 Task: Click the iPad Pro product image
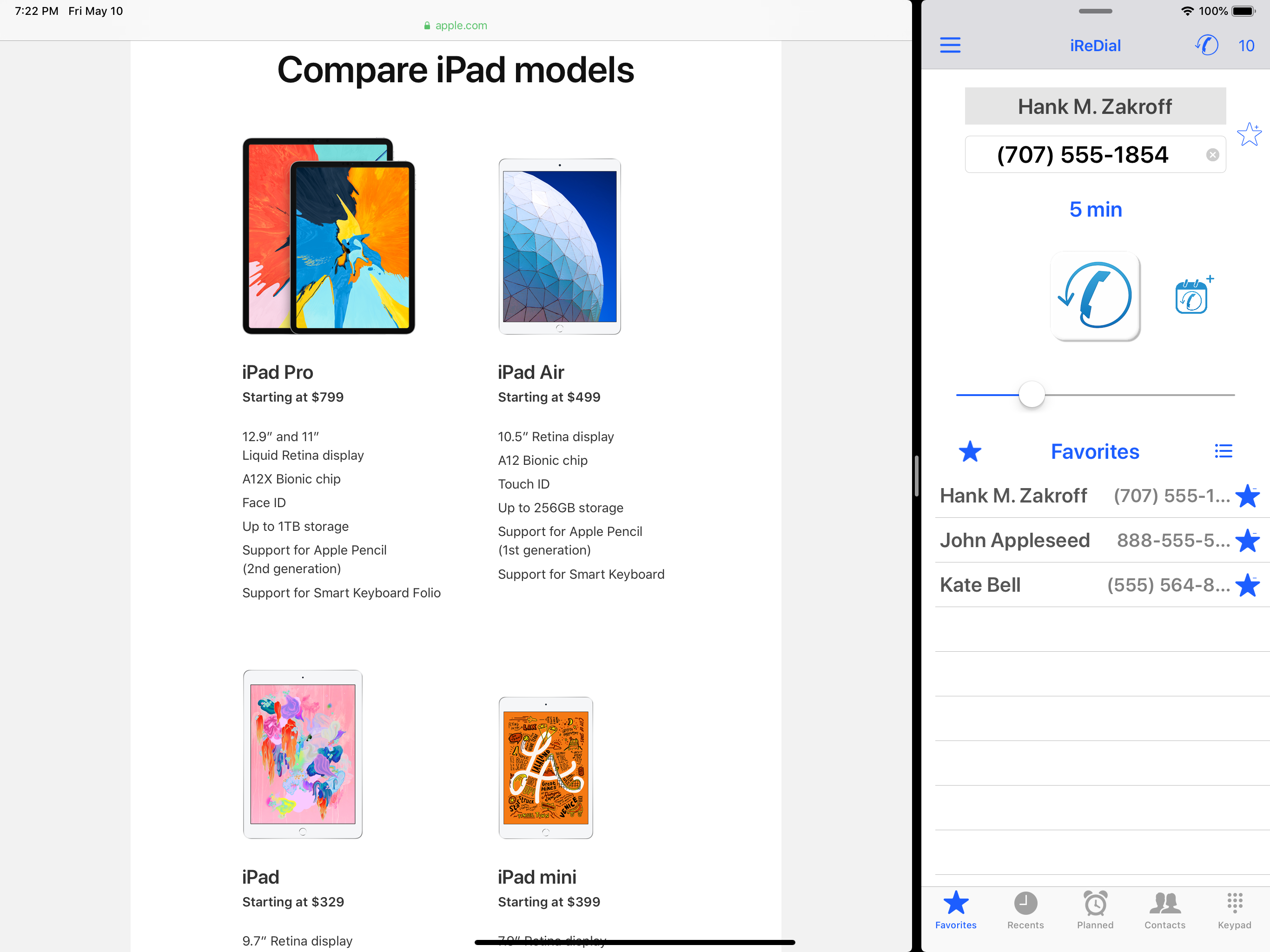pyautogui.click(x=328, y=236)
